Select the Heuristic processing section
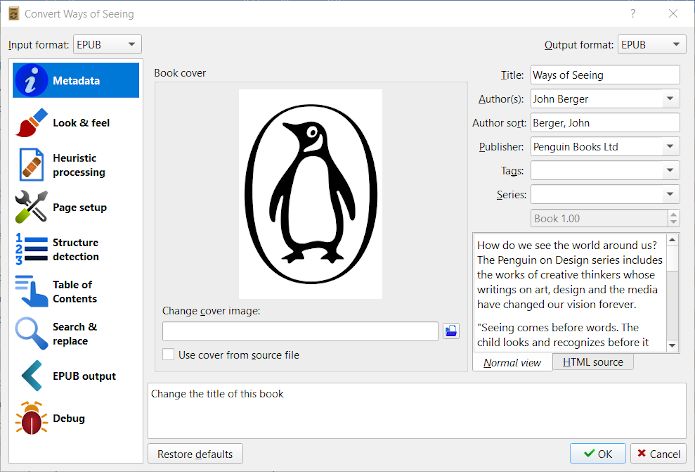 tap(76, 165)
